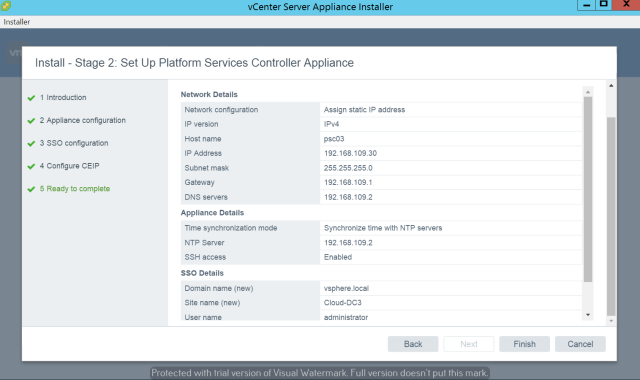640x380 pixels.
Task: Select the IP address 192.168.109.30
Action: pyautogui.click(x=350, y=153)
